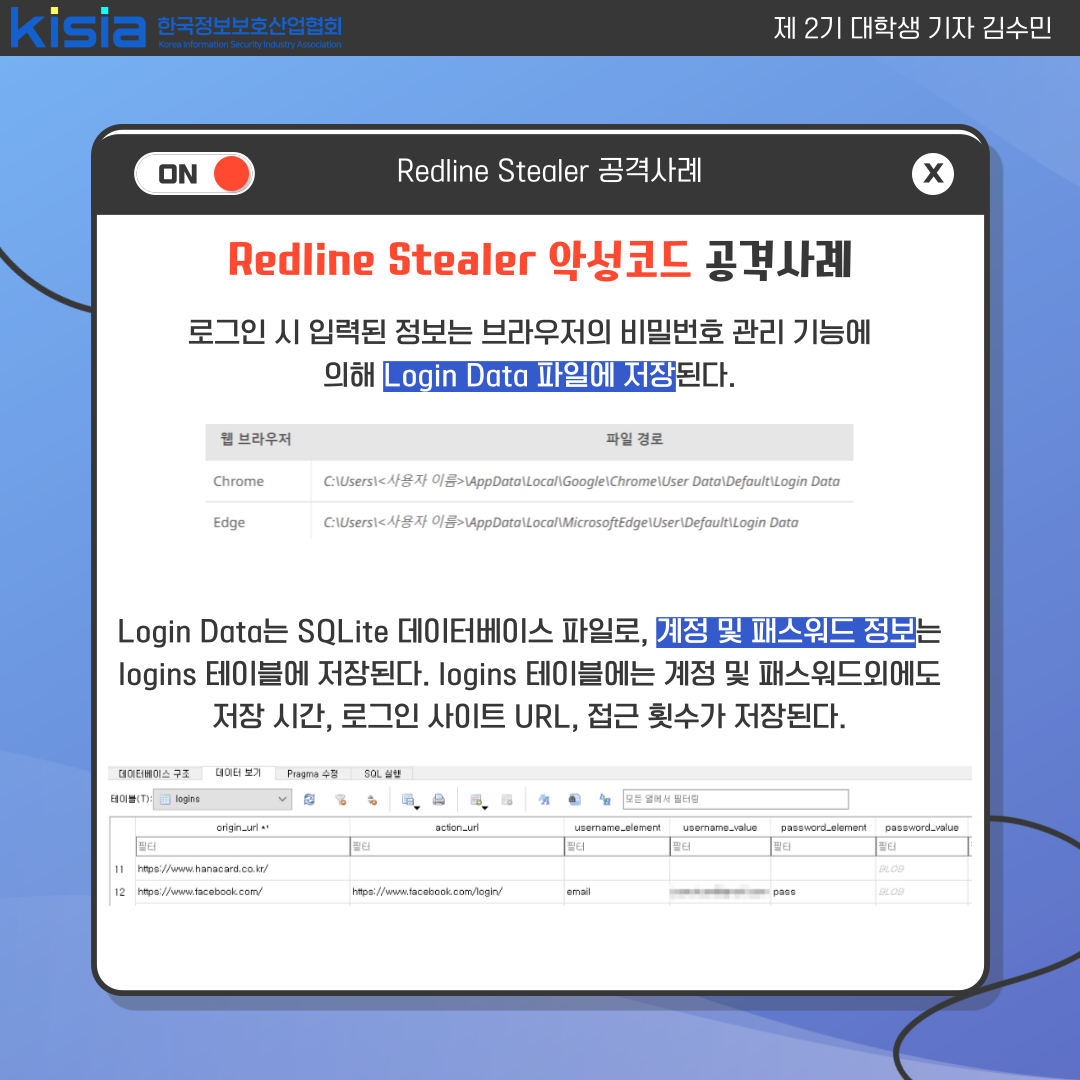This screenshot has width=1080, height=1080.
Task: Click the password_element column header
Action: 823,827
